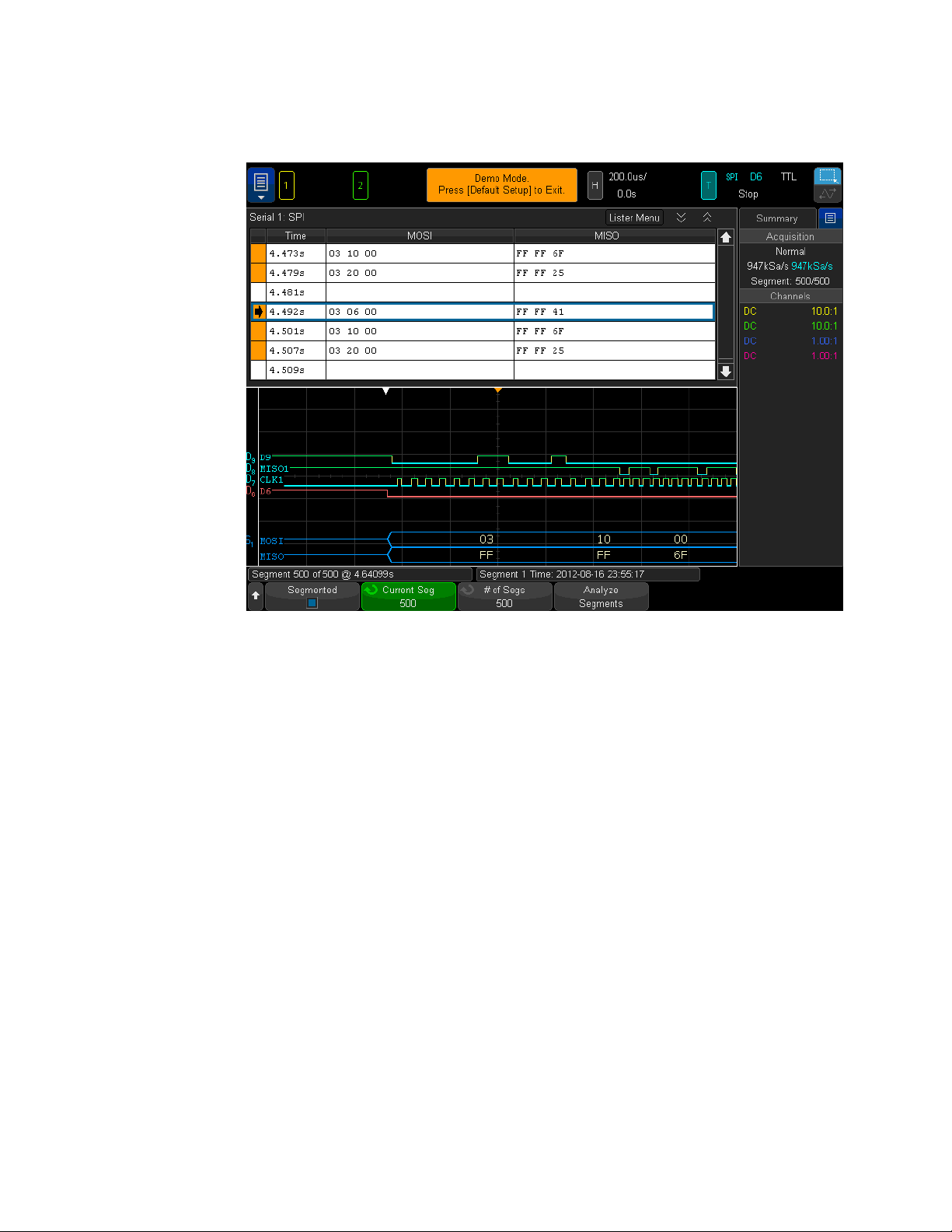
Task: Click the decoded MISO byte 6F on waveform
Action: (681, 555)
